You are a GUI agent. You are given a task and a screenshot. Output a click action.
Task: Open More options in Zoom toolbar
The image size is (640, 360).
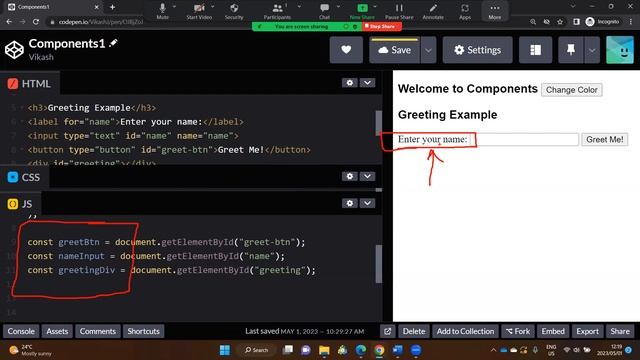(x=495, y=11)
